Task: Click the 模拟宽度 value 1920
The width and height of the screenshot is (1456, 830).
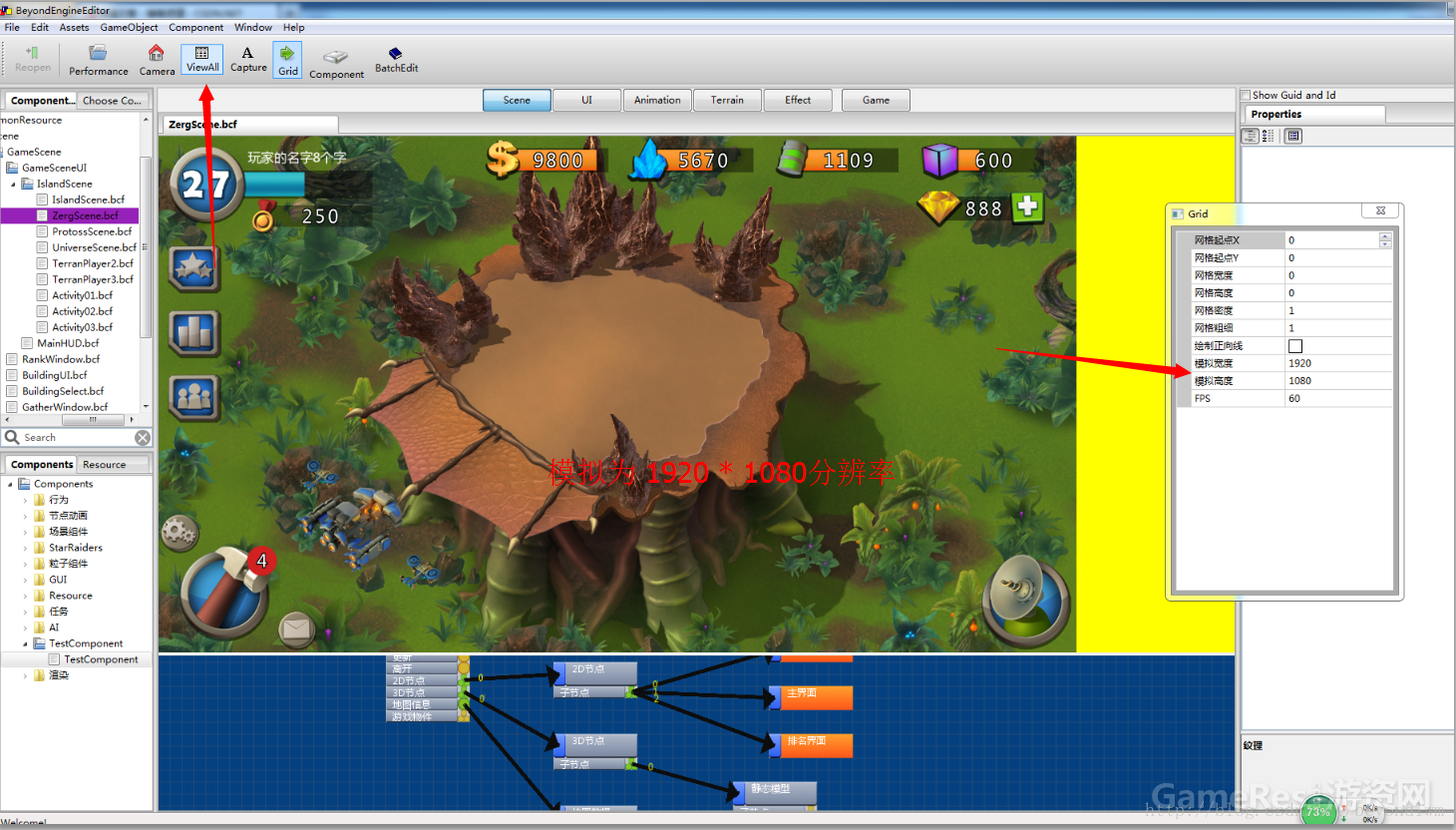Action: click(x=1337, y=363)
